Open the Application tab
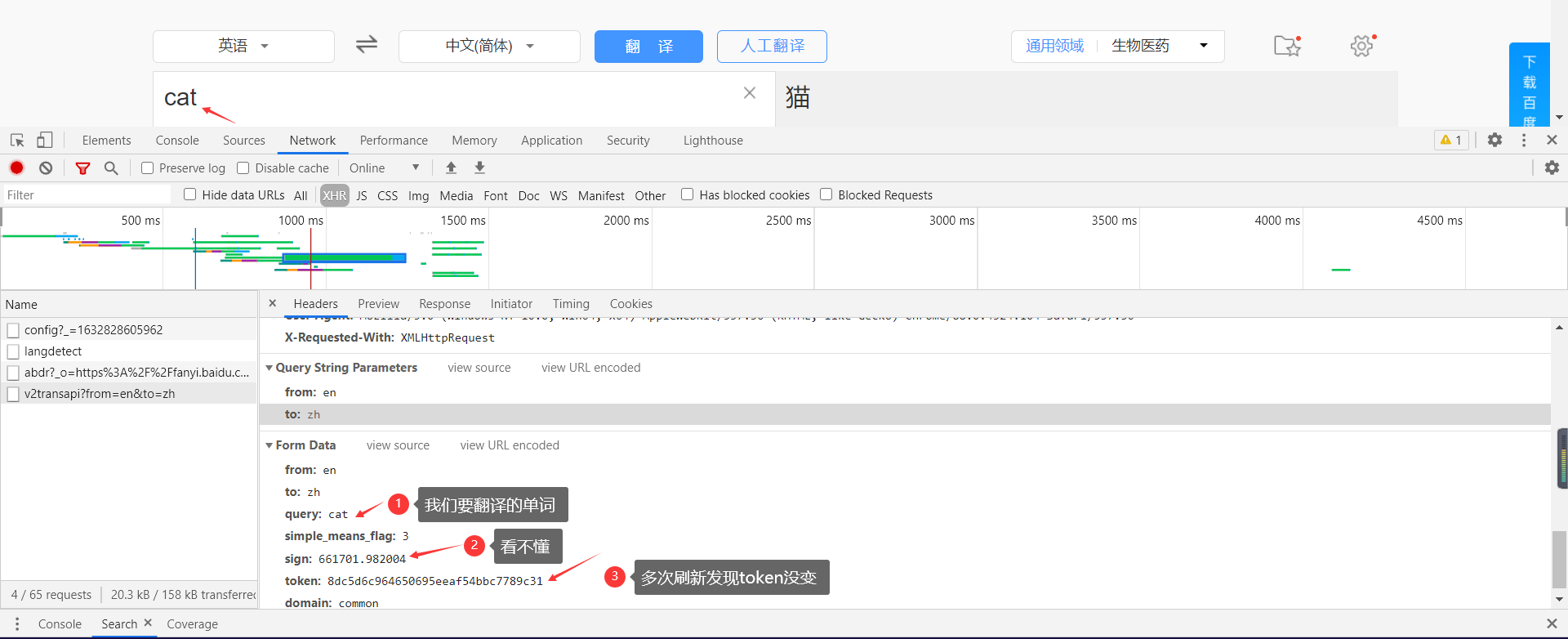Image resolution: width=1568 pixels, height=639 pixels. [552, 141]
